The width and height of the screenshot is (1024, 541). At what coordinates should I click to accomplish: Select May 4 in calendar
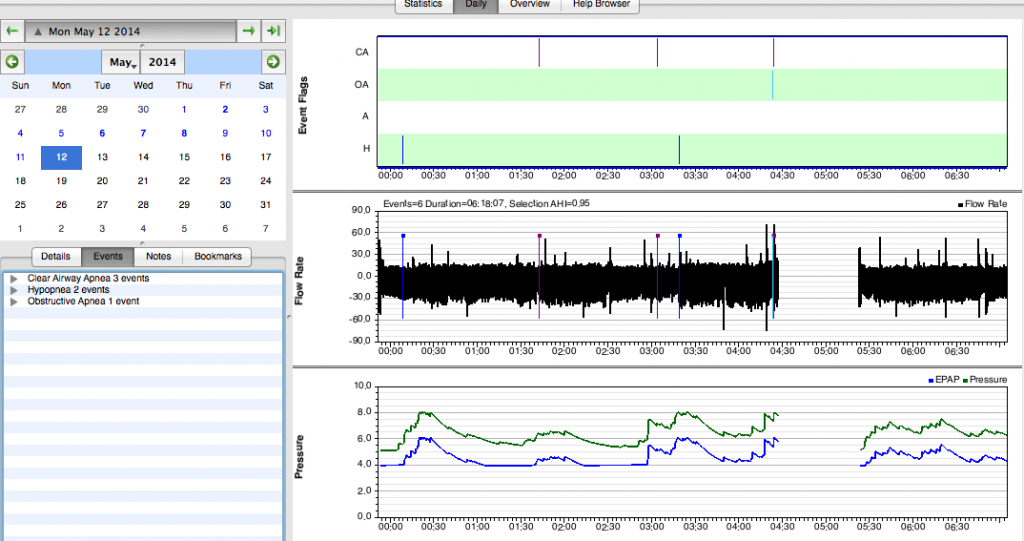click(20, 133)
